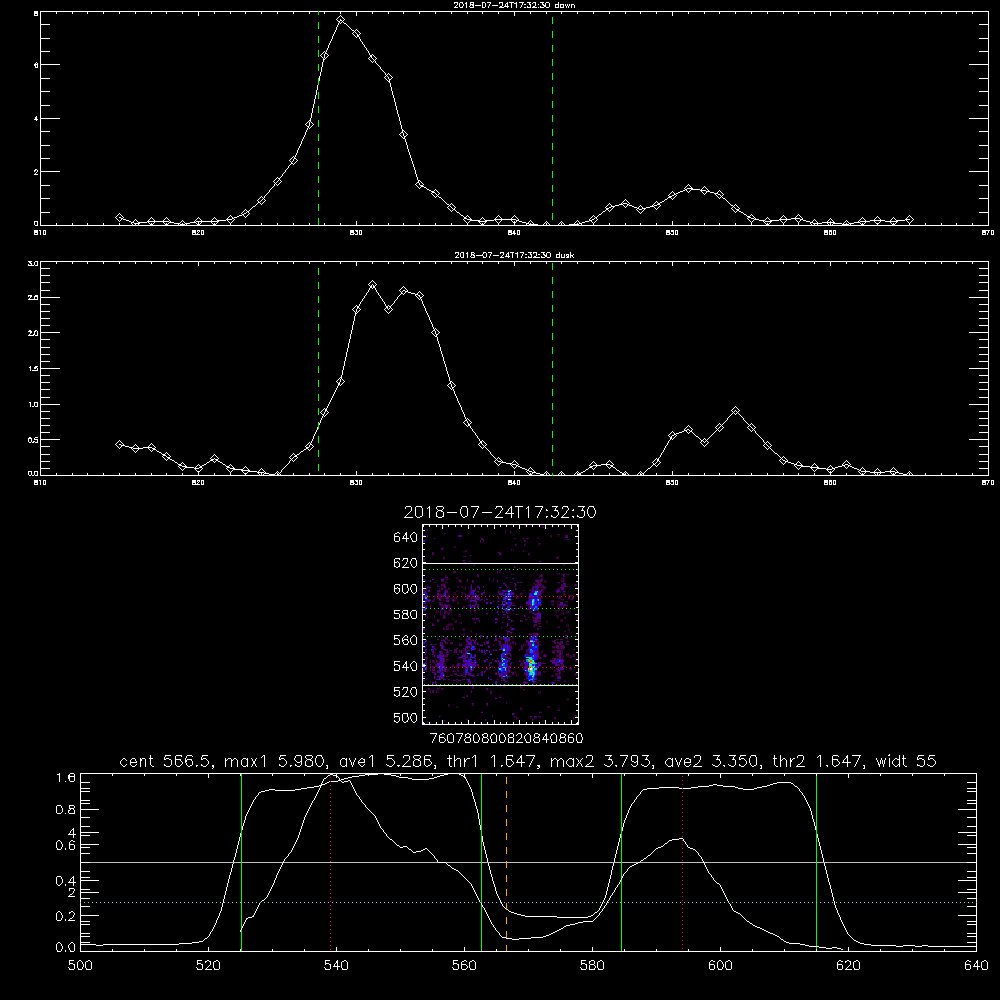Click the first diamond data point of the dusk curve
The width and height of the screenshot is (1000, 1000).
pyautogui.click(x=119, y=445)
